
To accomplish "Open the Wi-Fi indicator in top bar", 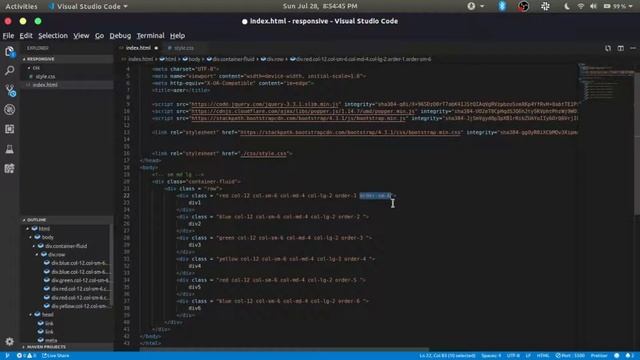I will [x=580, y=6].
